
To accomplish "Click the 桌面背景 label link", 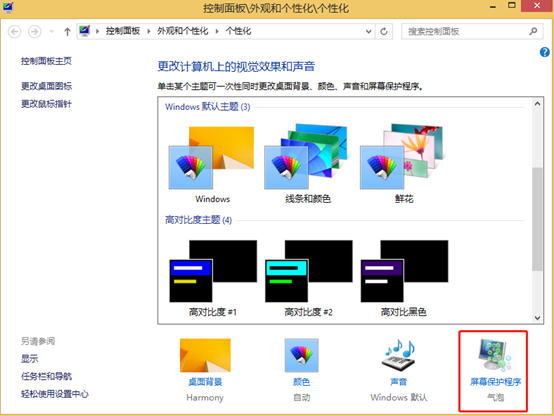I will (205, 382).
